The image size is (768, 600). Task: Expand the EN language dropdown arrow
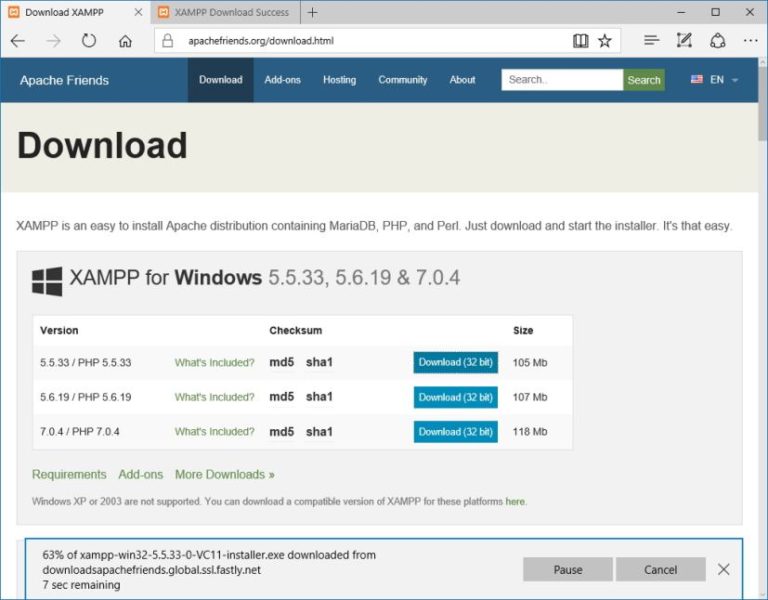click(735, 80)
